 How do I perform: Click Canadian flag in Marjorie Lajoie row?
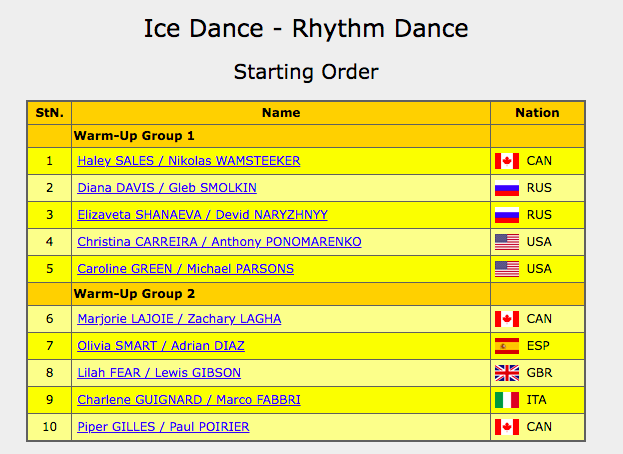507,319
